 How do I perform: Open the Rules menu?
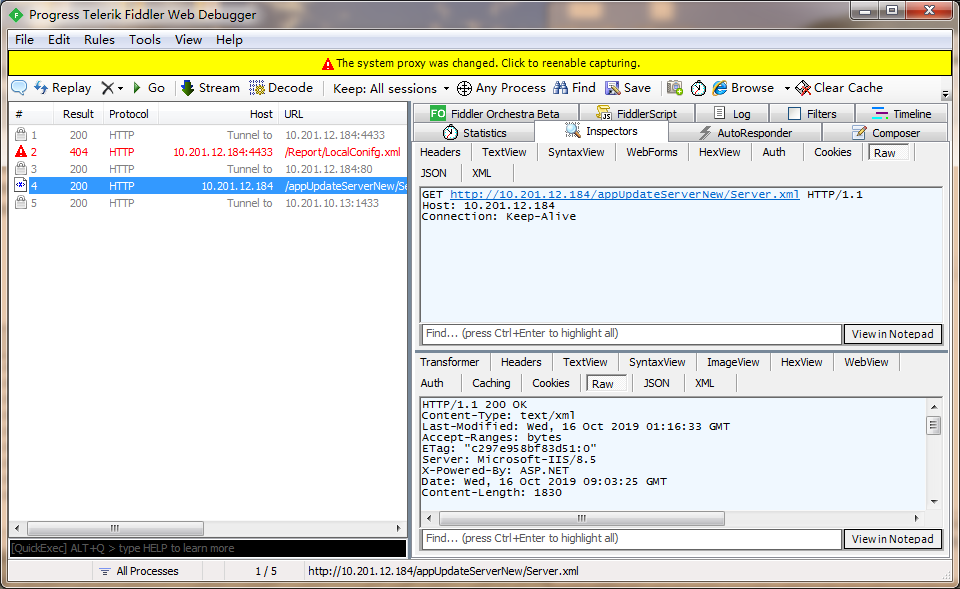(99, 39)
